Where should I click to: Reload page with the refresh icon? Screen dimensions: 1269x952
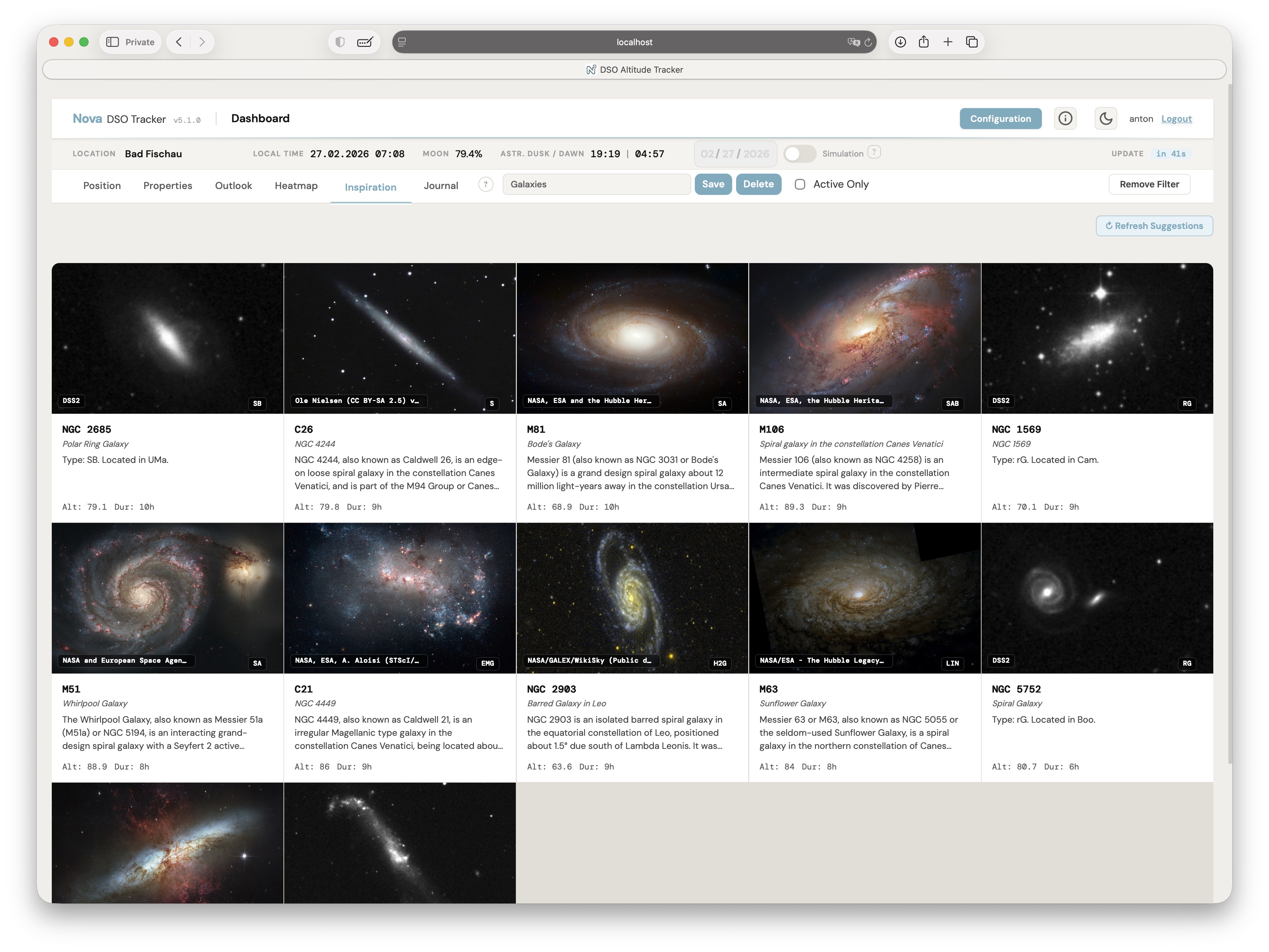868,42
